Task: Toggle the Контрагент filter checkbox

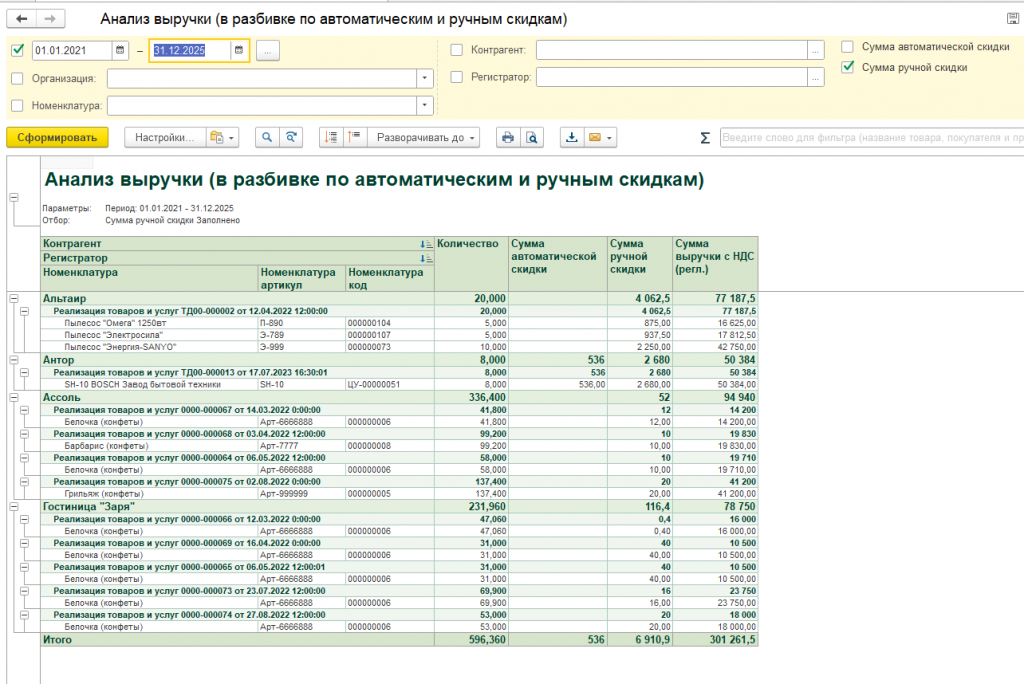Action: pos(457,50)
